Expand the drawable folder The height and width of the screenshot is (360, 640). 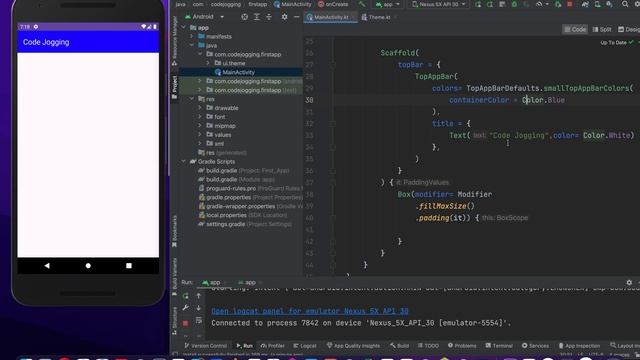pos(200,108)
